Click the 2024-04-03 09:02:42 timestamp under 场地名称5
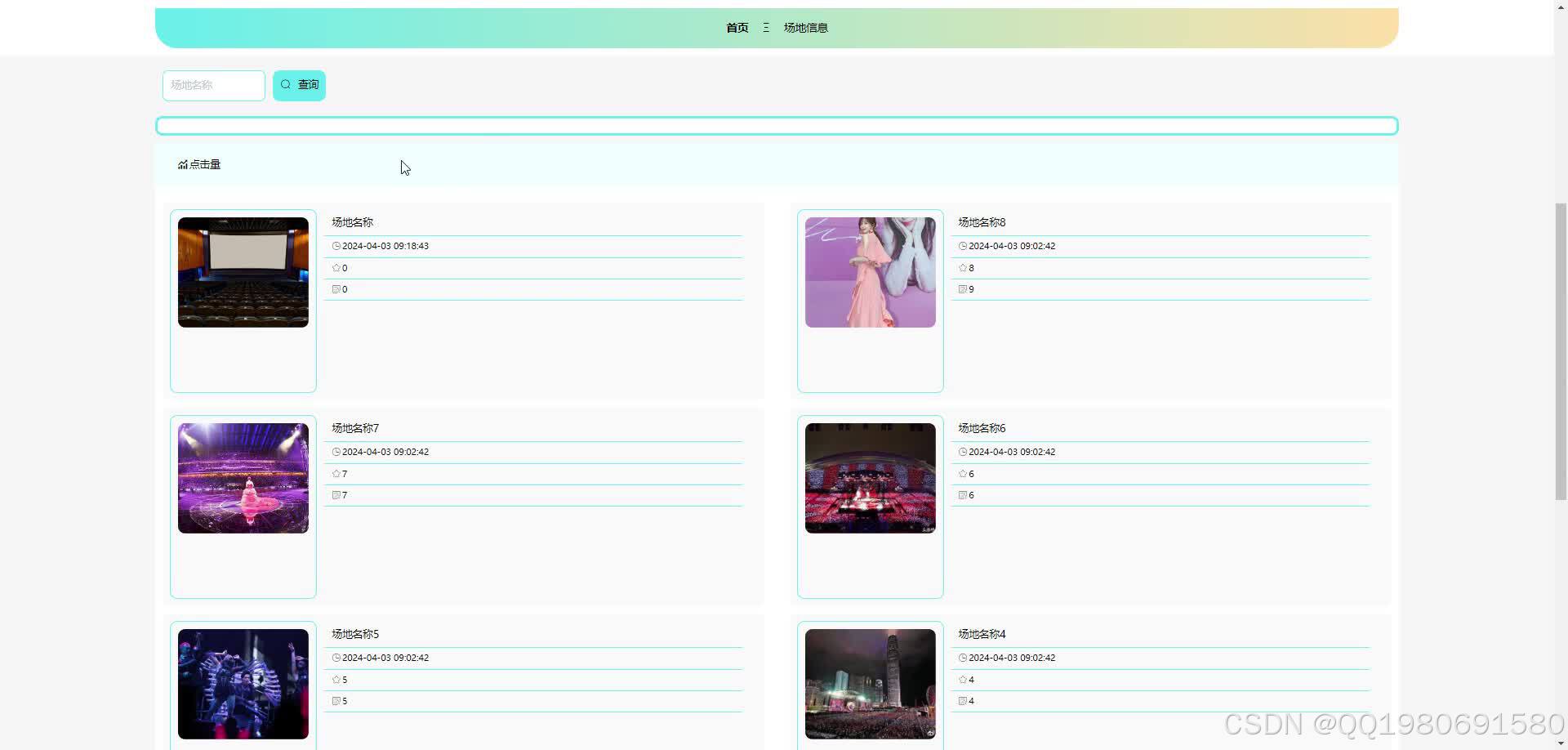This screenshot has height=750, width=1568. pos(385,658)
